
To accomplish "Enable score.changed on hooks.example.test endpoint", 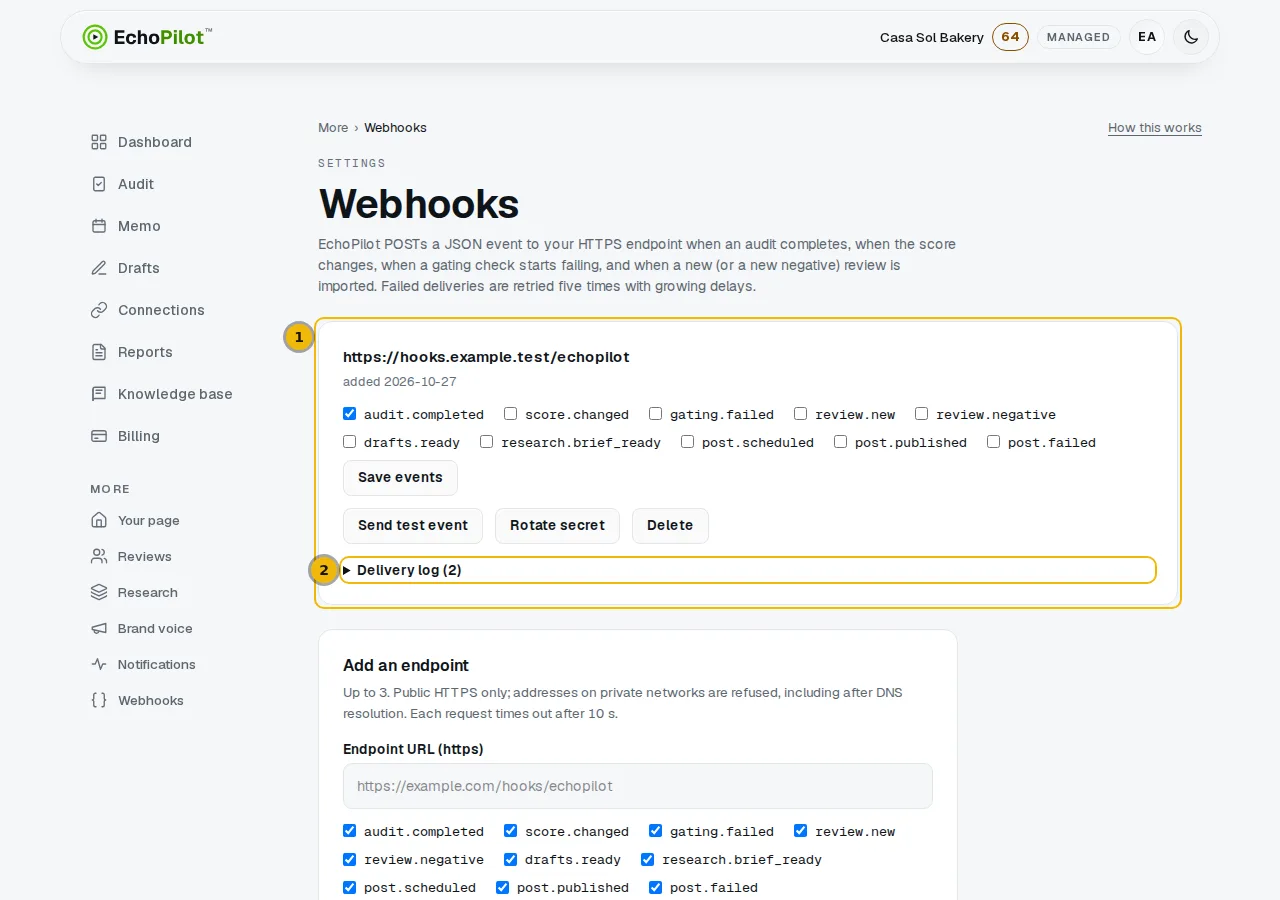I will pos(511,414).
